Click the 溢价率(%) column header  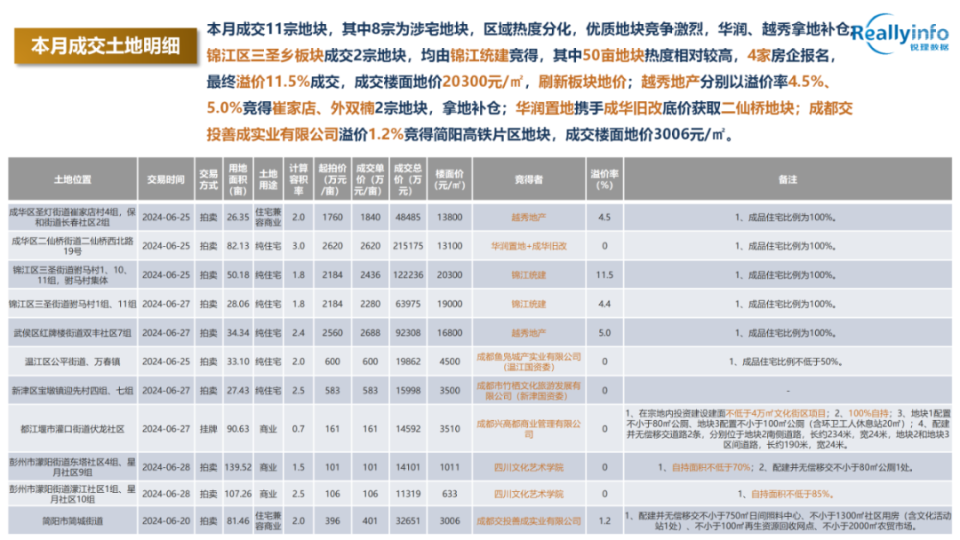(x=604, y=179)
